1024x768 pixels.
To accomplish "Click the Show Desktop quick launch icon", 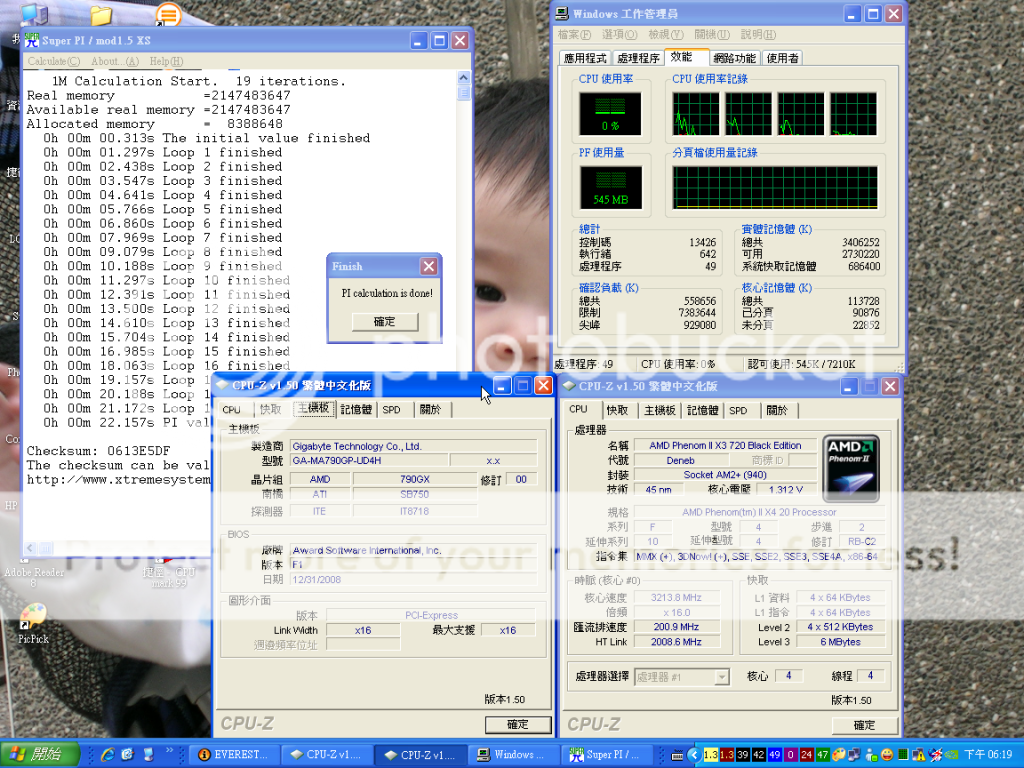I will coord(148,754).
